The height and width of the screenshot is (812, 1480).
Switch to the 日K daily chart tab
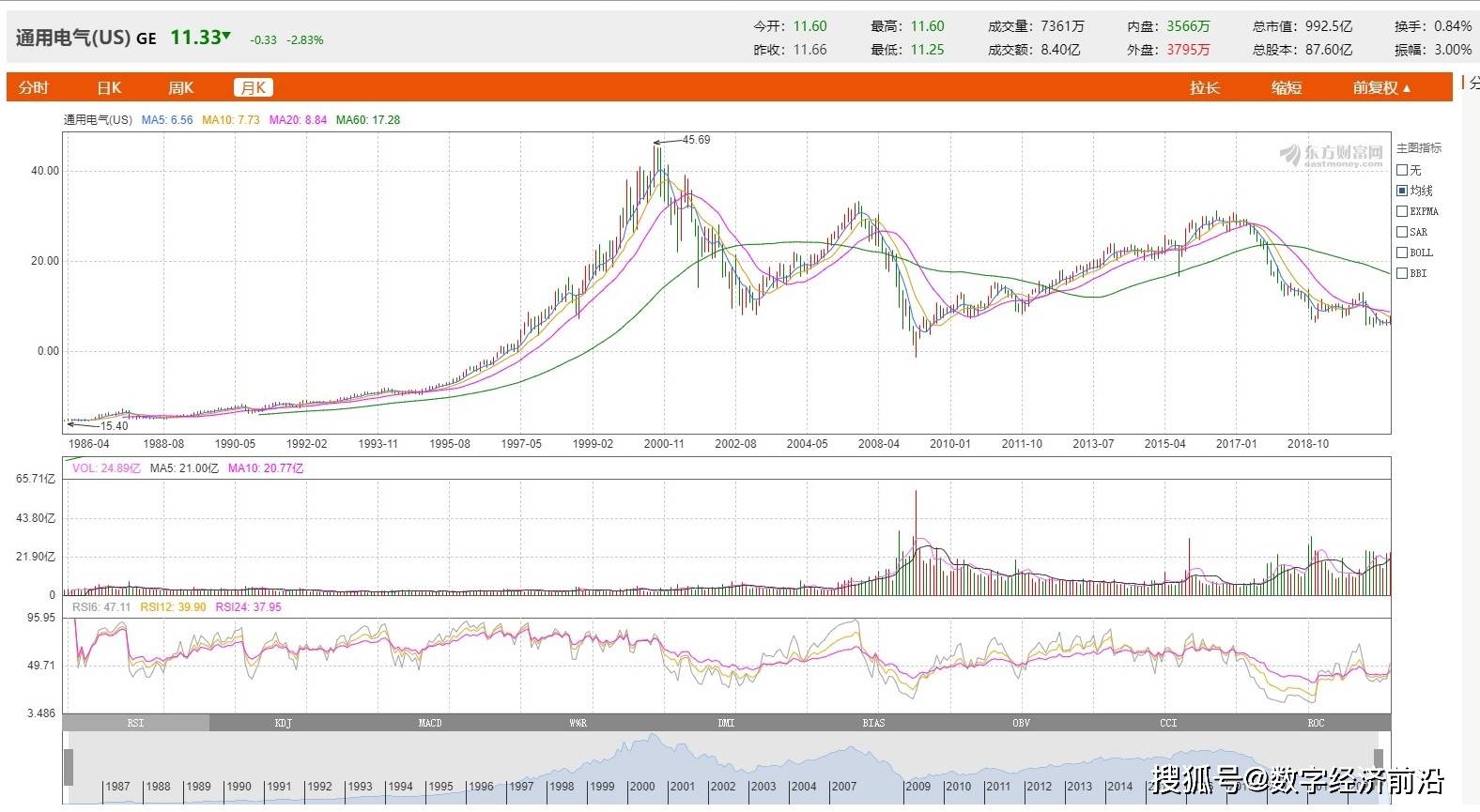tap(109, 87)
